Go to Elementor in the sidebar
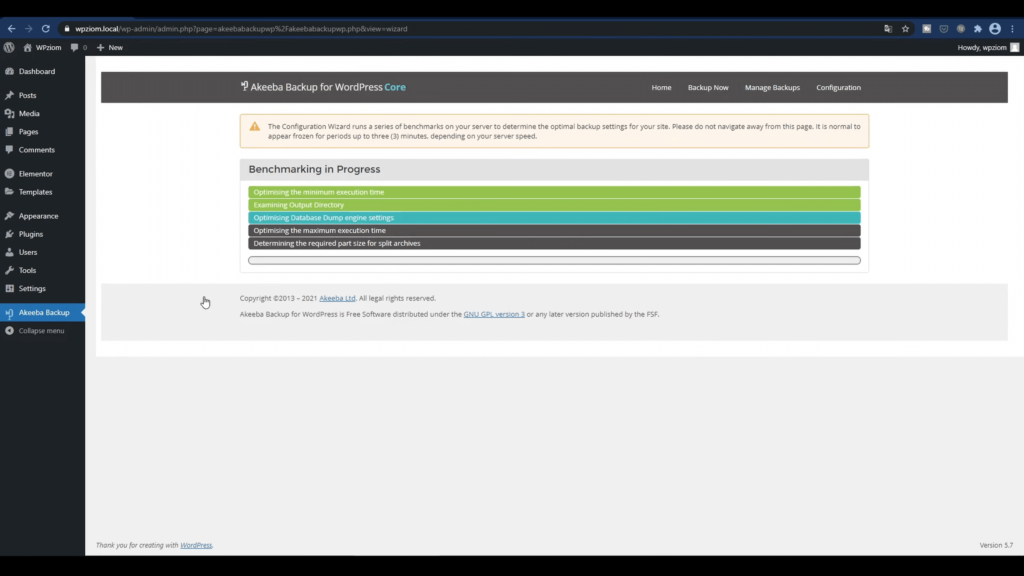 [x=35, y=174]
